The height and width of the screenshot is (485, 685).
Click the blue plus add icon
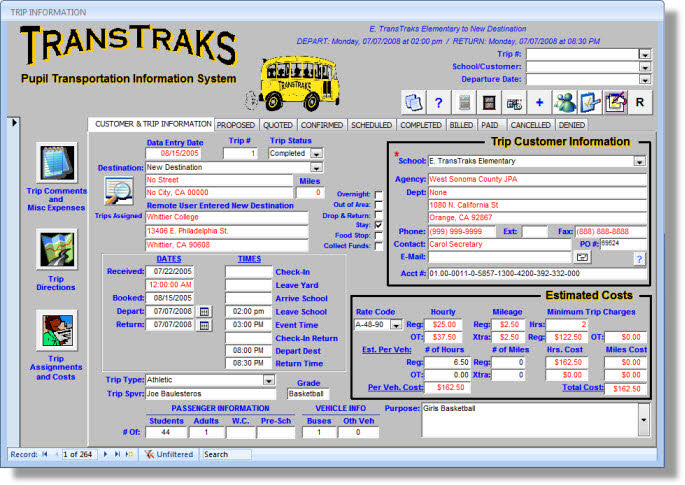coord(539,102)
